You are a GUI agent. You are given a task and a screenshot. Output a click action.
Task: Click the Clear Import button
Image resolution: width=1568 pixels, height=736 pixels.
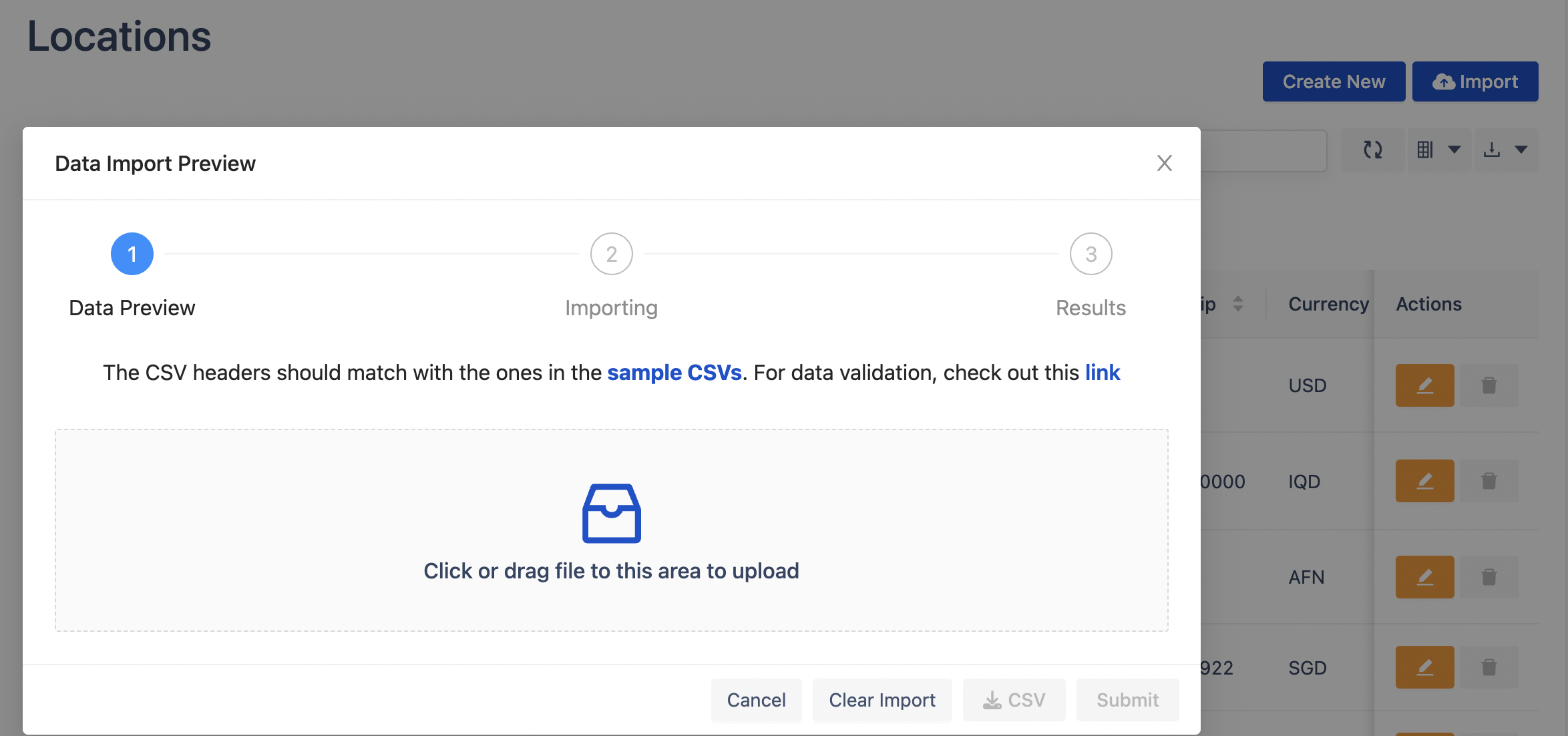point(881,700)
